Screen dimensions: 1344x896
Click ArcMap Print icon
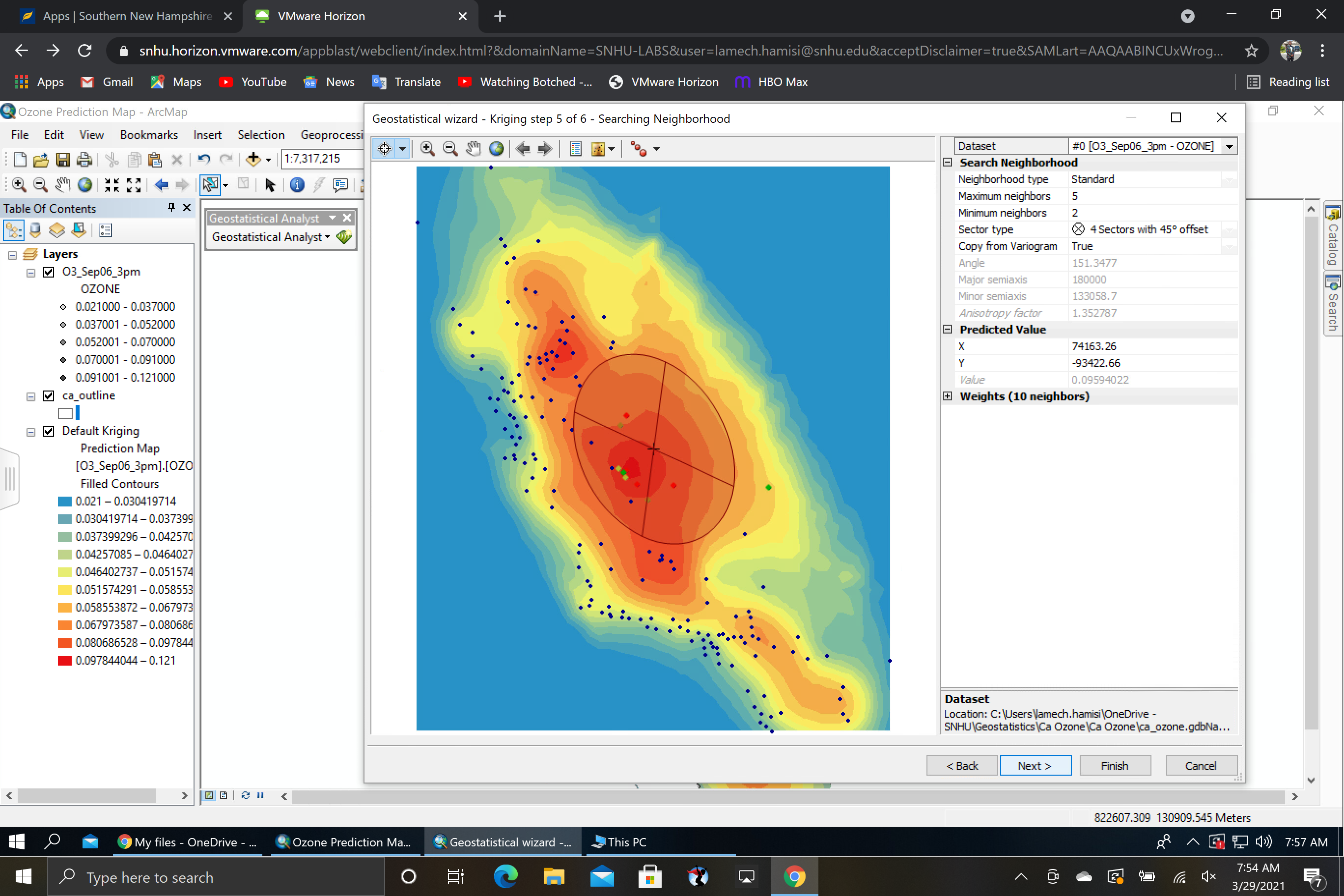(x=84, y=160)
